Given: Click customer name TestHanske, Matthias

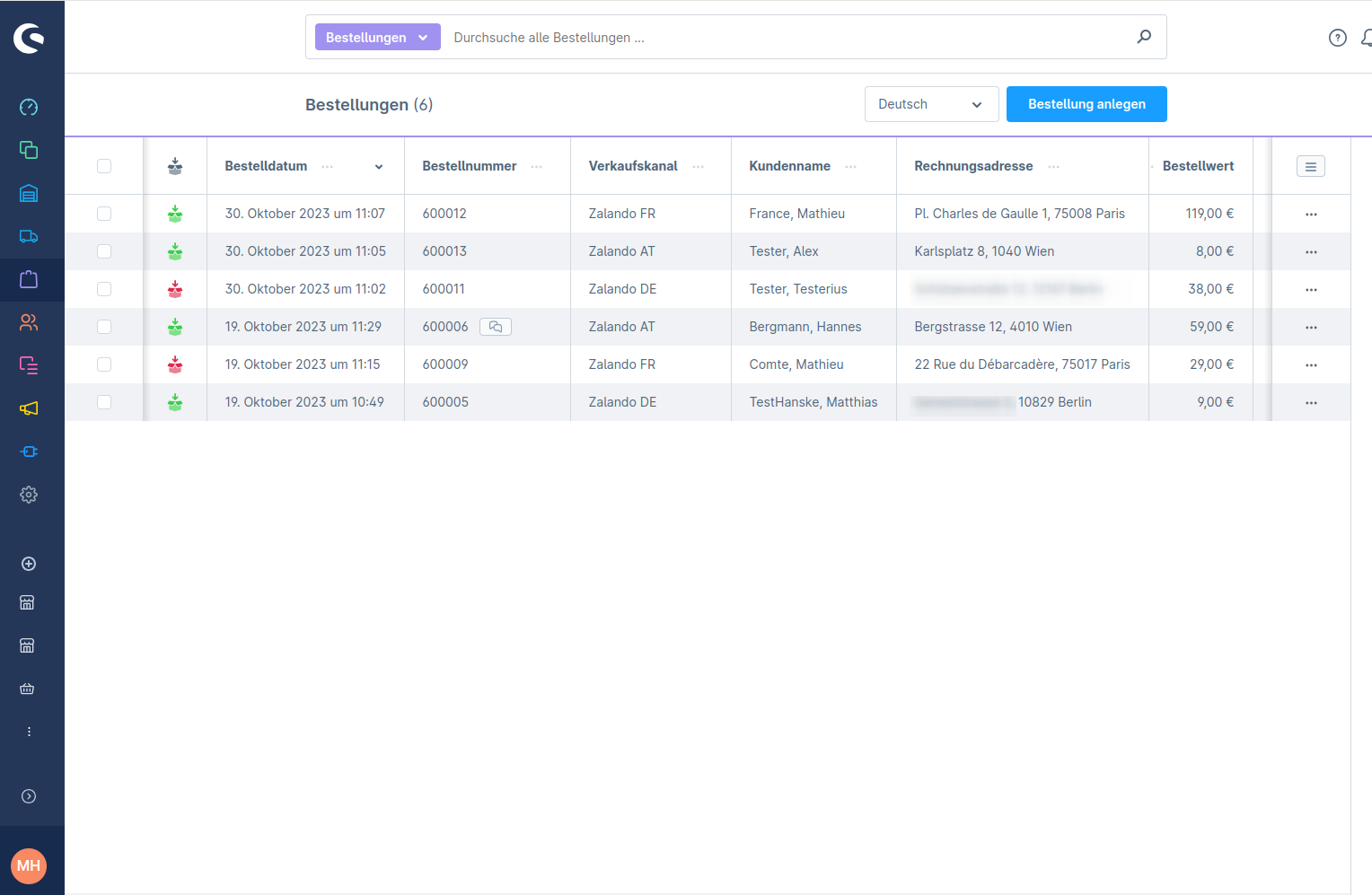Looking at the screenshot, I should pos(814,402).
